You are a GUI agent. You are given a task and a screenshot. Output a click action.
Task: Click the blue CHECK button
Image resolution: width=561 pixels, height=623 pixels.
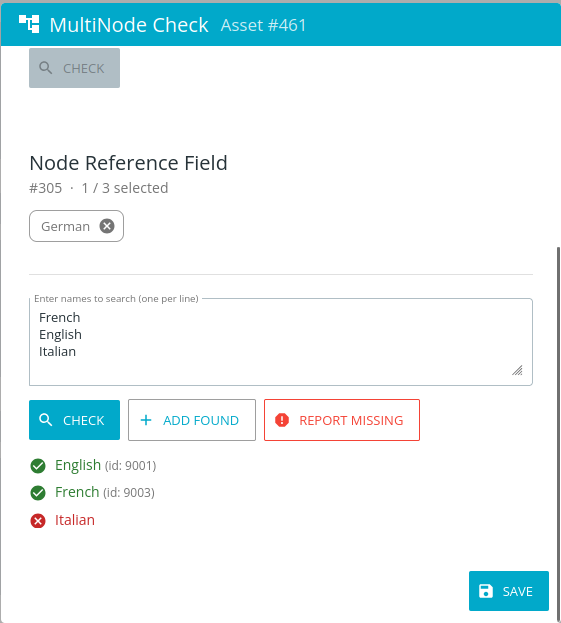pyautogui.click(x=74, y=420)
